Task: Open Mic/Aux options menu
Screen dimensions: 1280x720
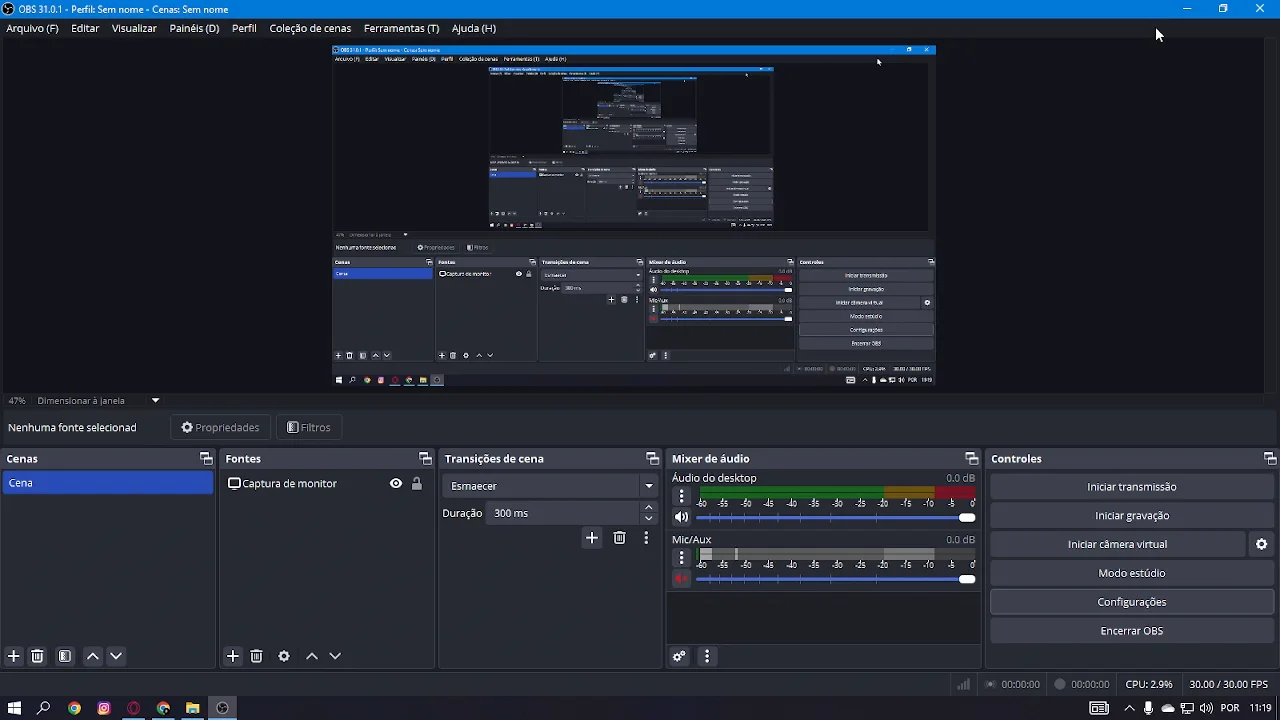Action: [x=682, y=557]
